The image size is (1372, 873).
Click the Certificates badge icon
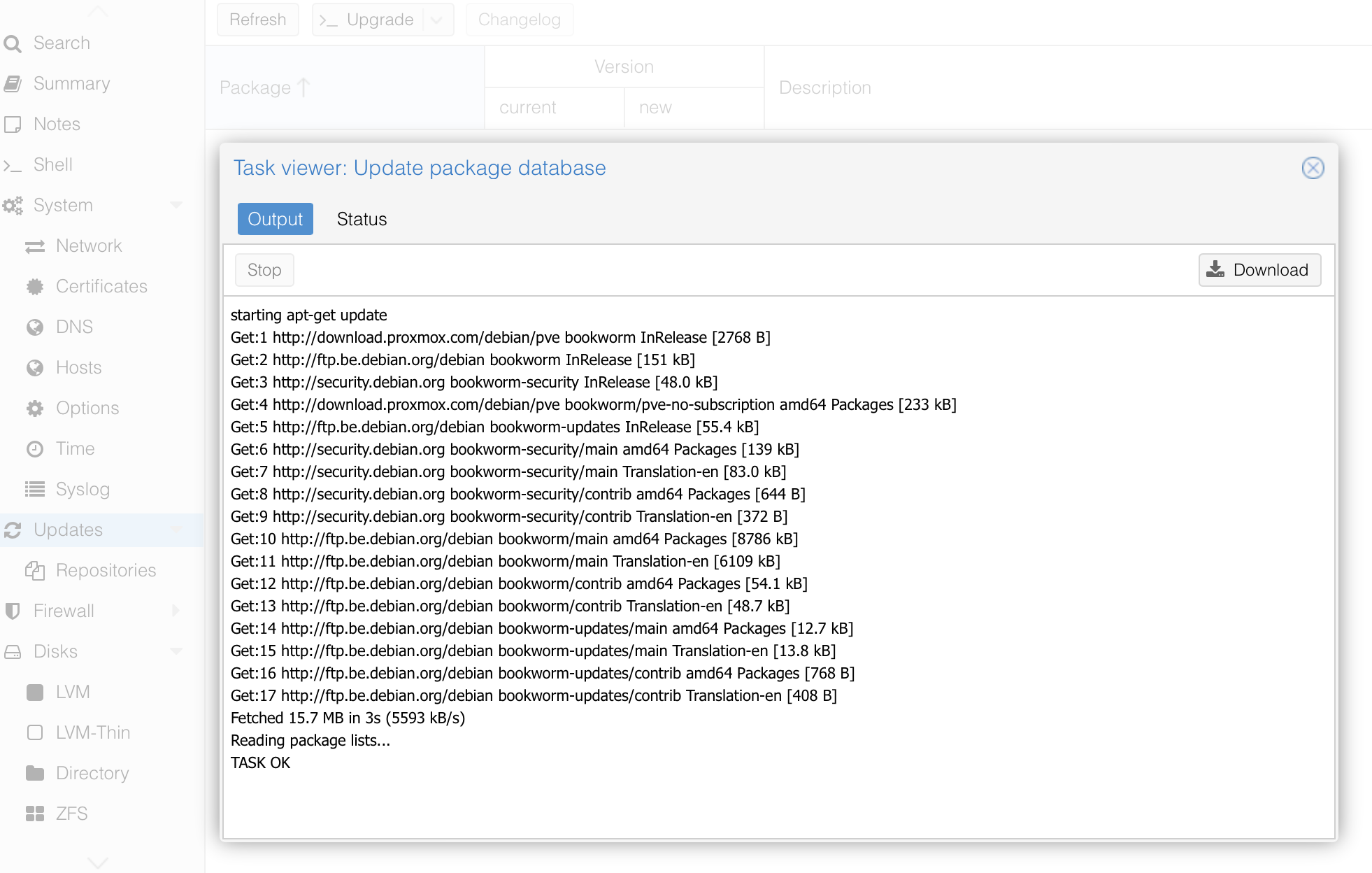35,287
